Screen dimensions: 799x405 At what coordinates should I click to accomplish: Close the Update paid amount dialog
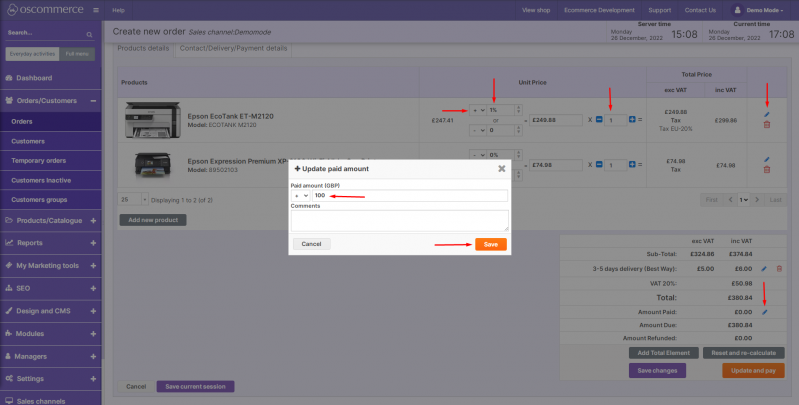pyautogui.click(x=502, y=169)
